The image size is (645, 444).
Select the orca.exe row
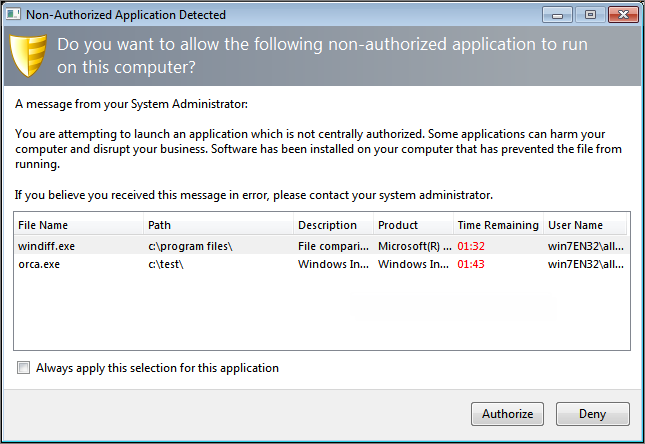click(42, 264)
